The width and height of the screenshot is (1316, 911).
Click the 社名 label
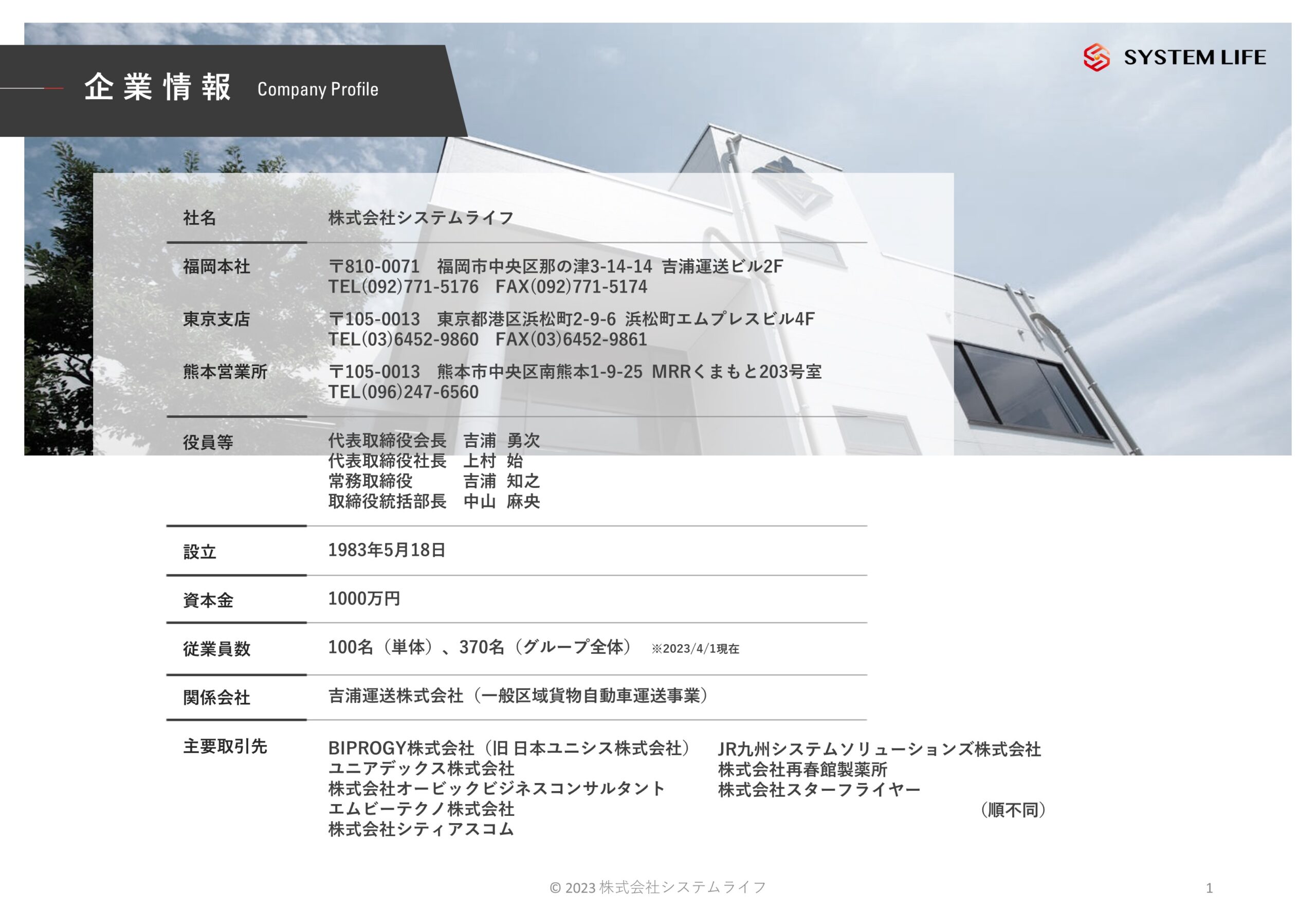tap(199, 217)
